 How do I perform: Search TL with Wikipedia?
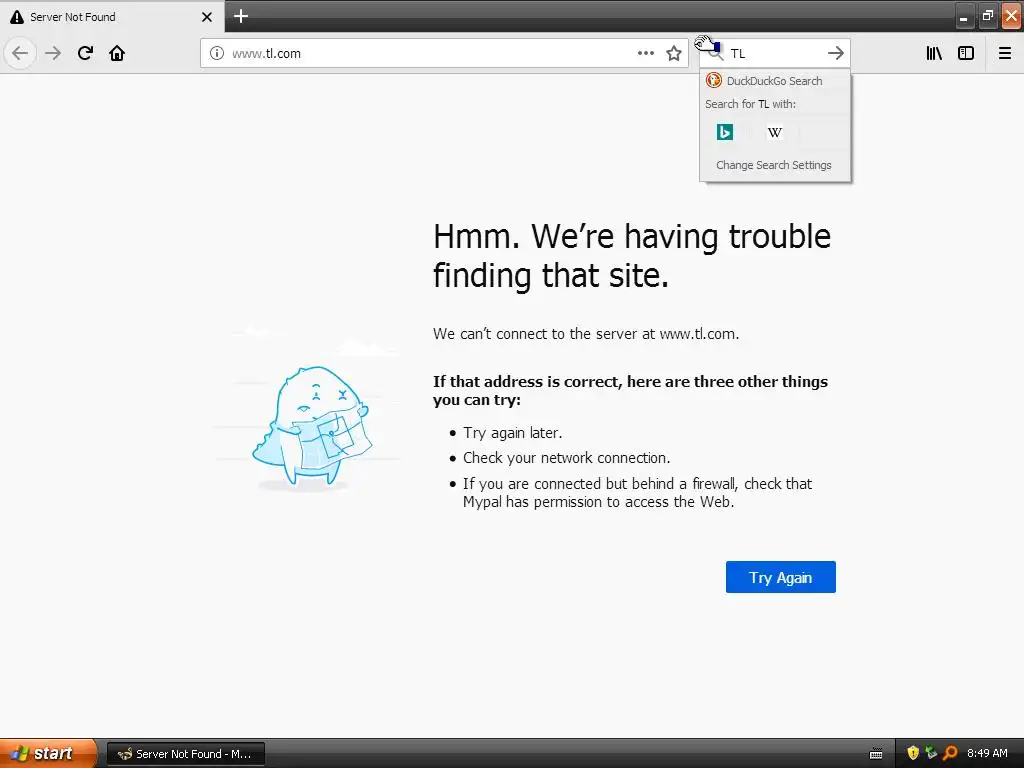click(x=775, y=132)
